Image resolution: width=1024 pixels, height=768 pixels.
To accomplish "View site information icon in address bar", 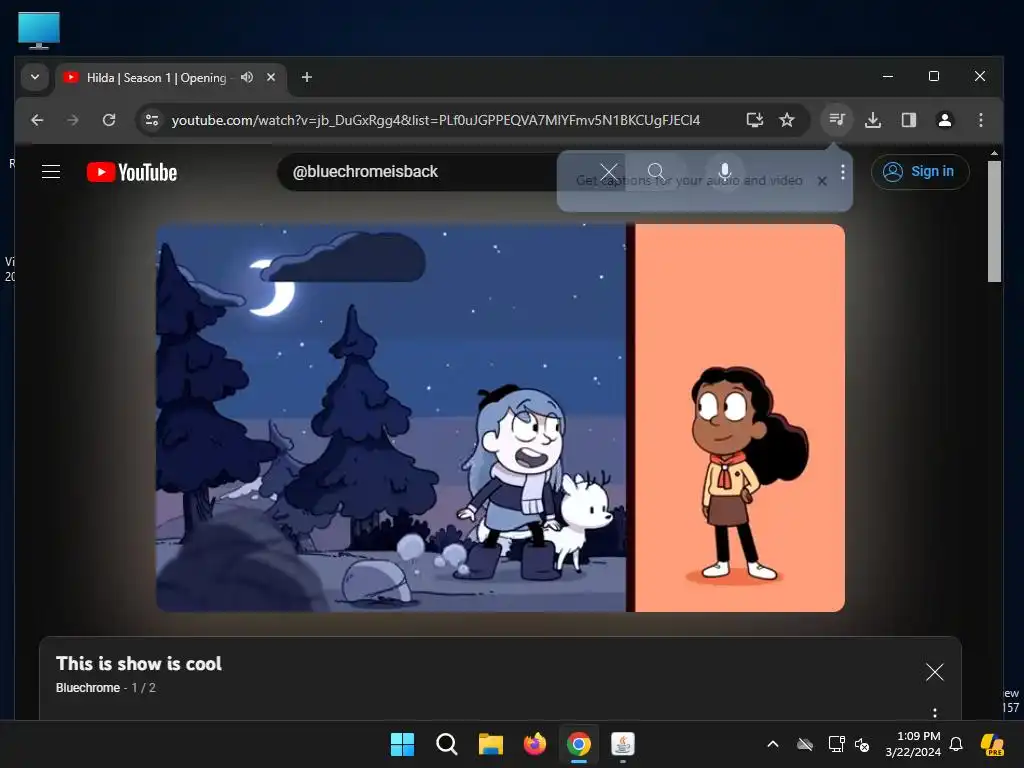I will (152, 120).
